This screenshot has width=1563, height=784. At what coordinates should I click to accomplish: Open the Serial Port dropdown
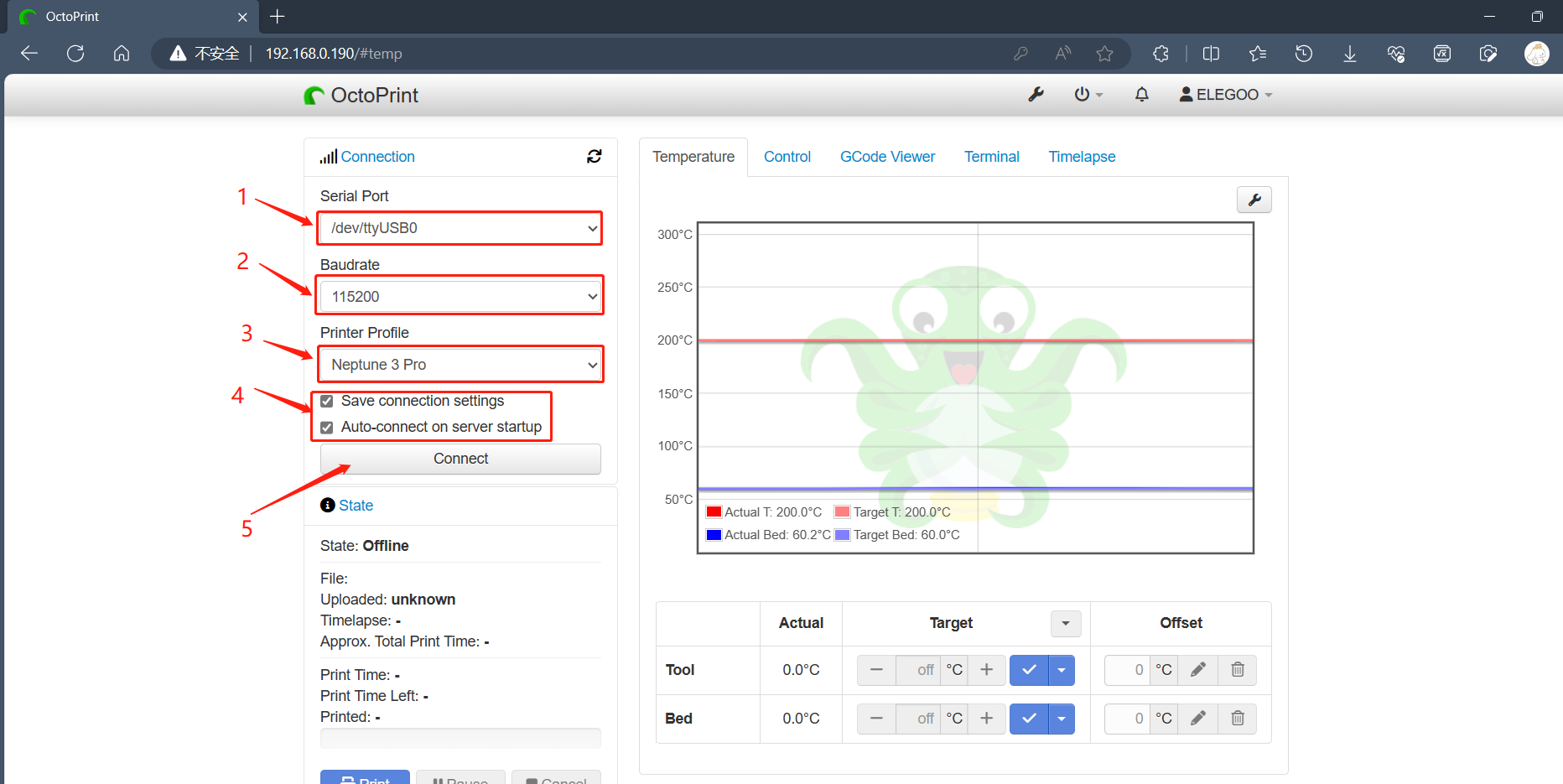pyautogui.click(x=460, y=228)
